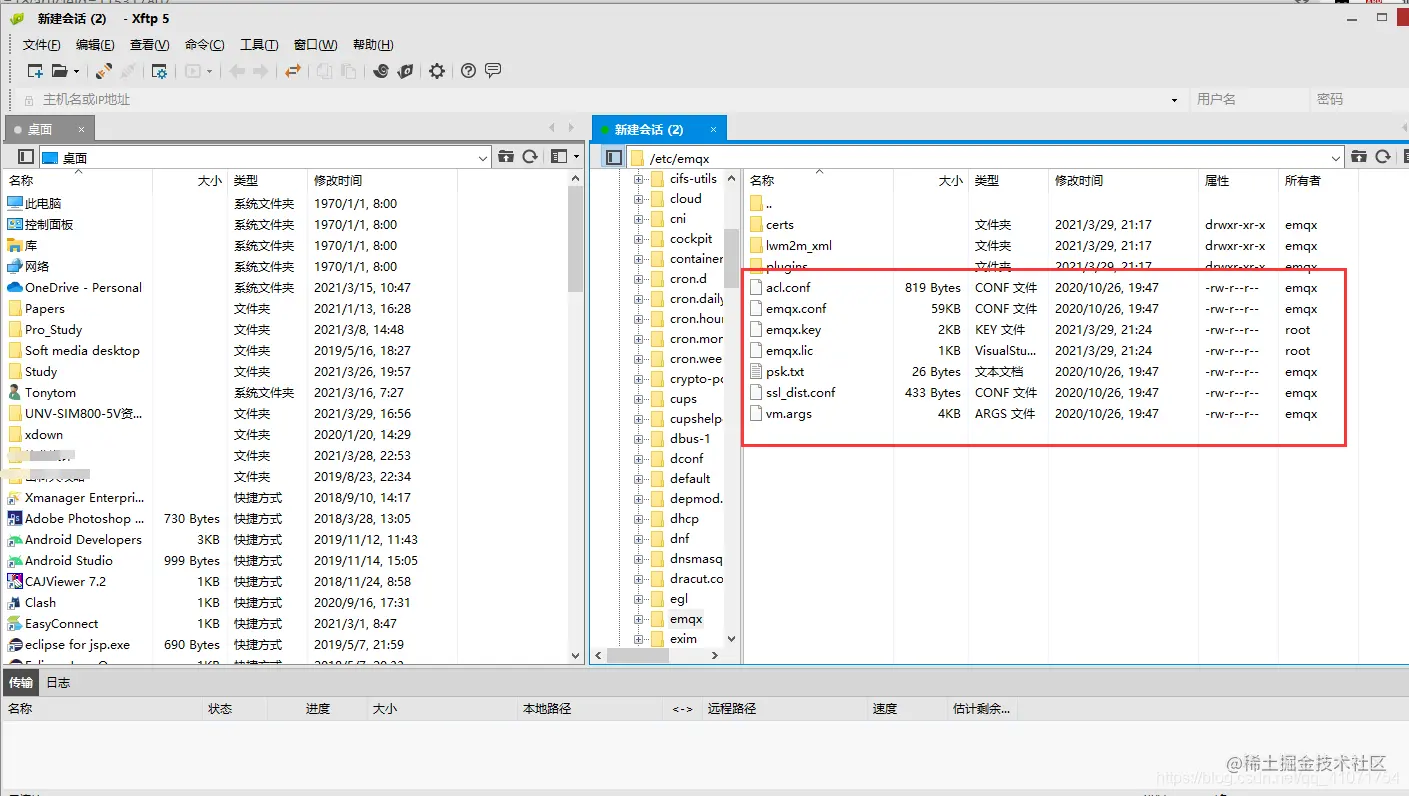Expand the cloud folder in tree
1409x796 pixels.
638,199
